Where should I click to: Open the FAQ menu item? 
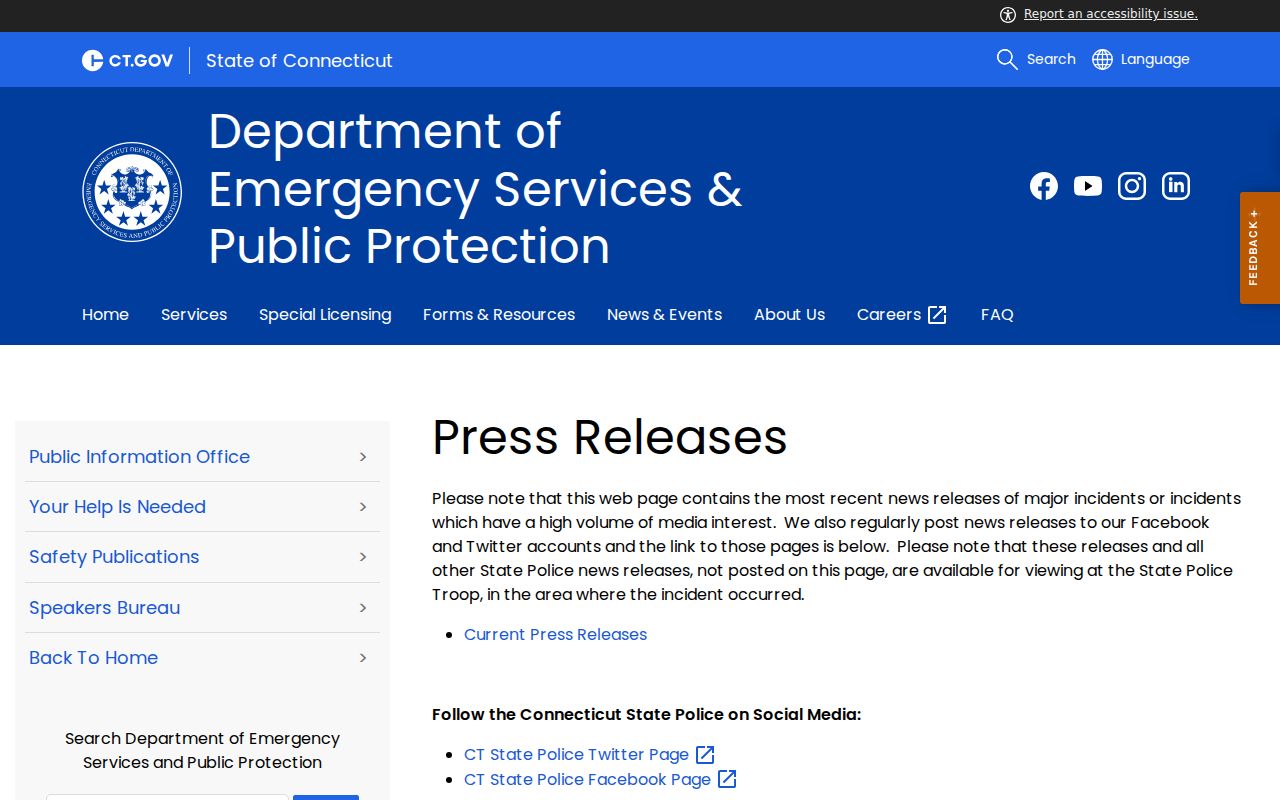(997, 314)
